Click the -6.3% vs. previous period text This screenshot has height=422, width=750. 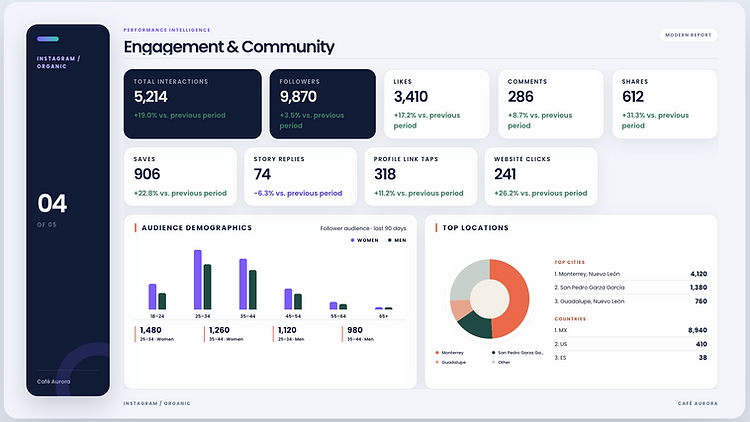tap(298, 193)
